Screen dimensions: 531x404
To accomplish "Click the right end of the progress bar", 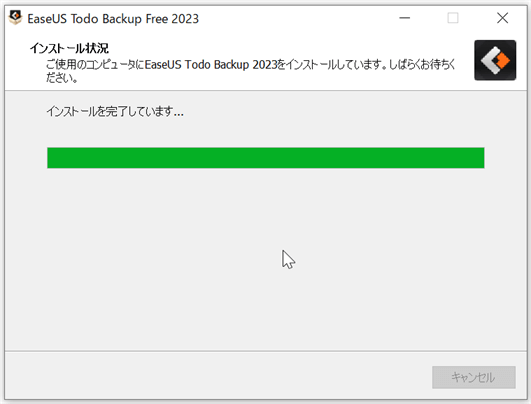I will pos(479,158).
